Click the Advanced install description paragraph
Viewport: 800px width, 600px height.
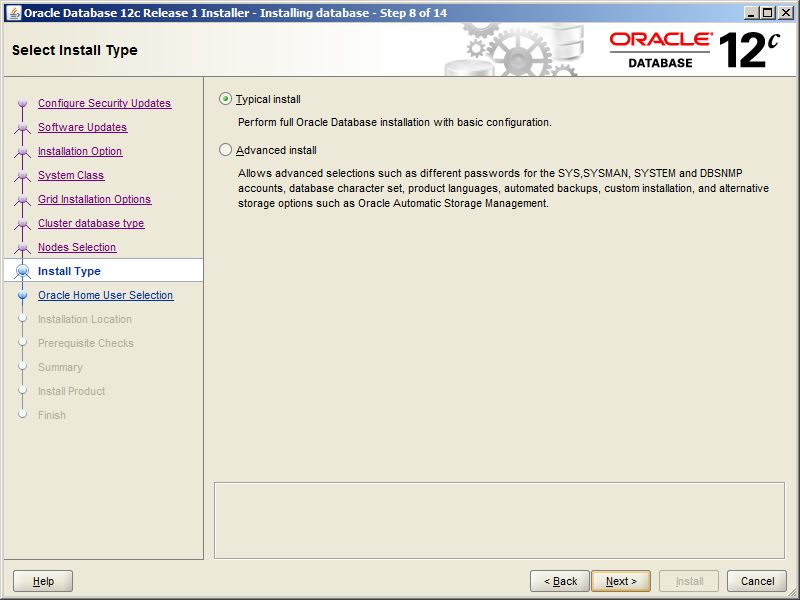coord(503,188)
